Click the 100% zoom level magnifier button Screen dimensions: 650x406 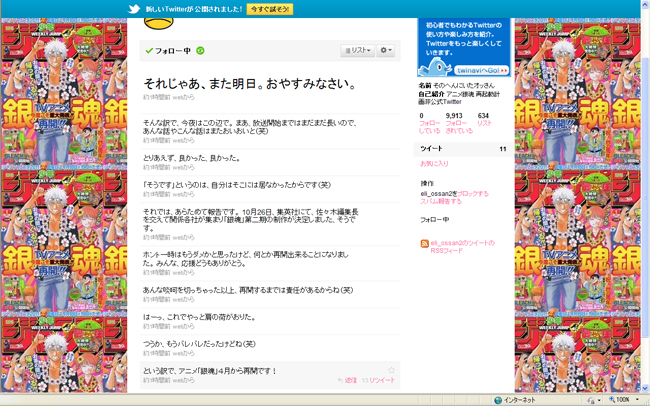(x=619, y=400)
